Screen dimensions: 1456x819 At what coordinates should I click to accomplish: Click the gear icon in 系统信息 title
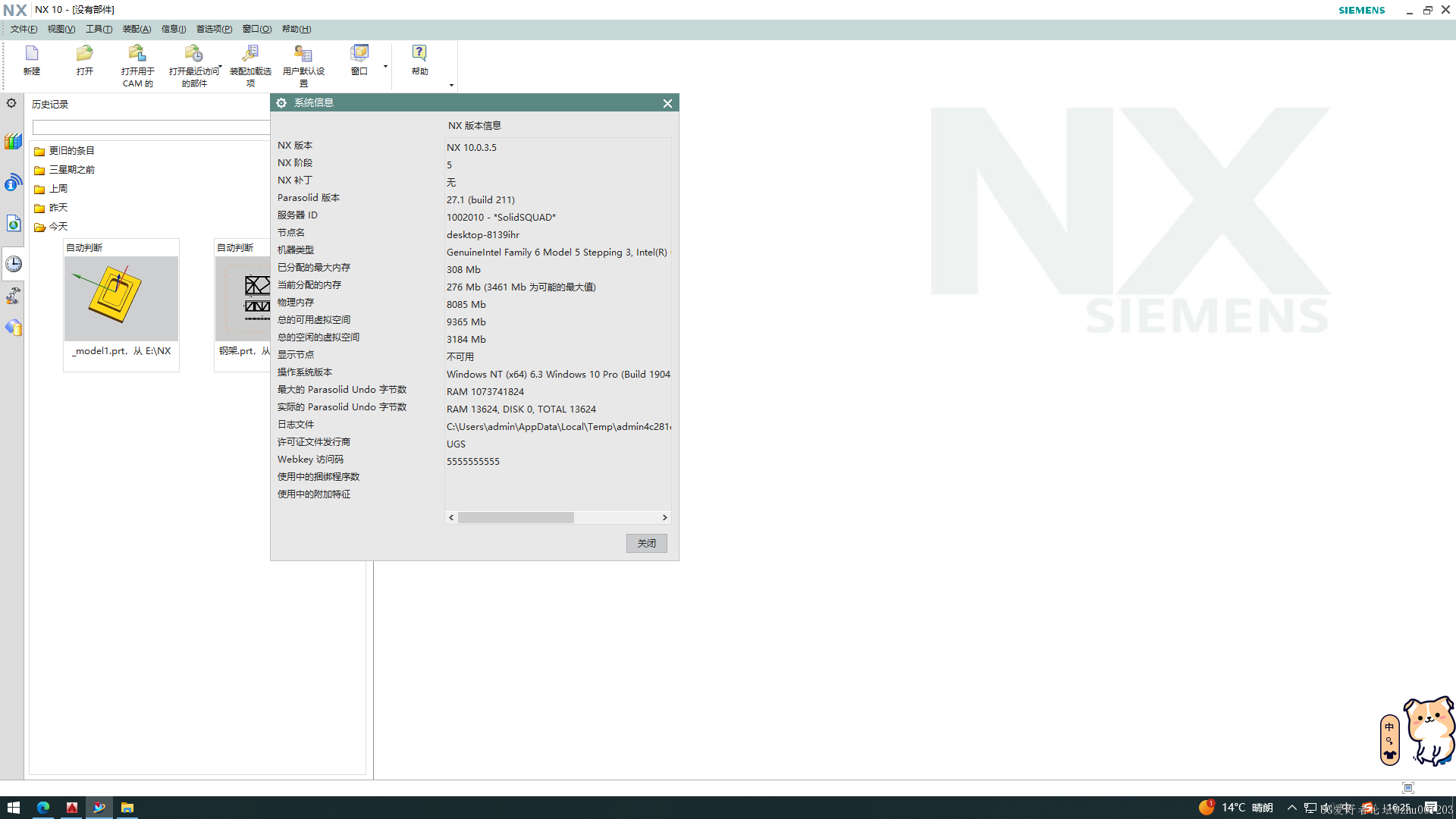[281, 102]
